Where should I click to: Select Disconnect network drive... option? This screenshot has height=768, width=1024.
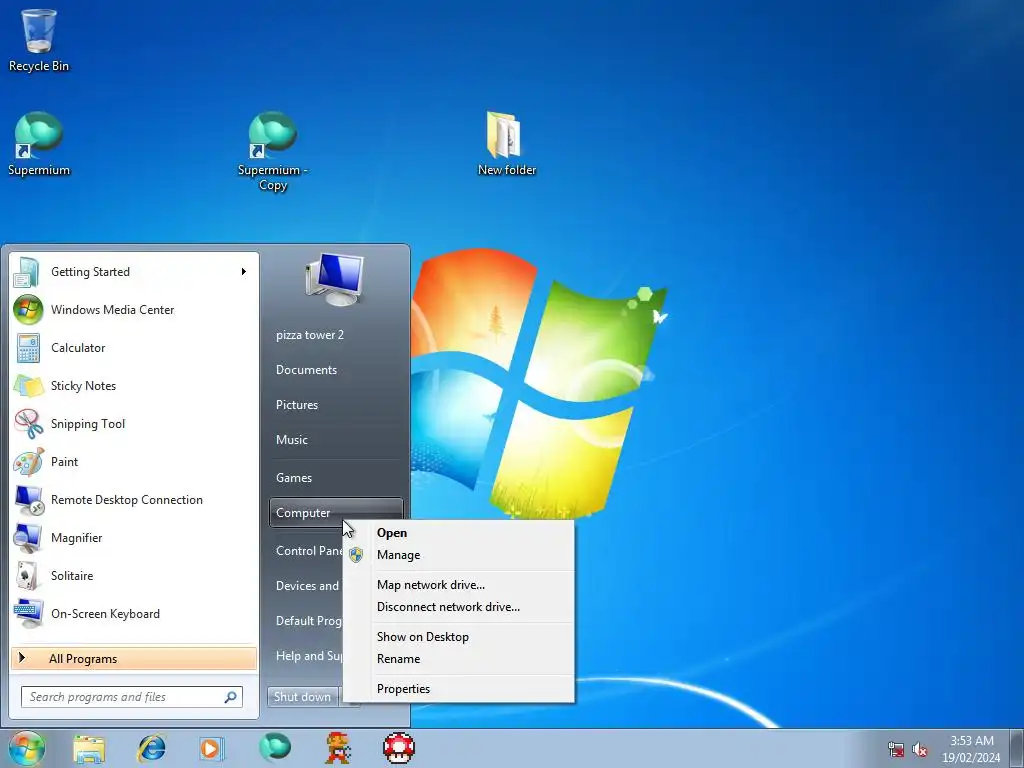pyautogui.click(x=458, y=607)
